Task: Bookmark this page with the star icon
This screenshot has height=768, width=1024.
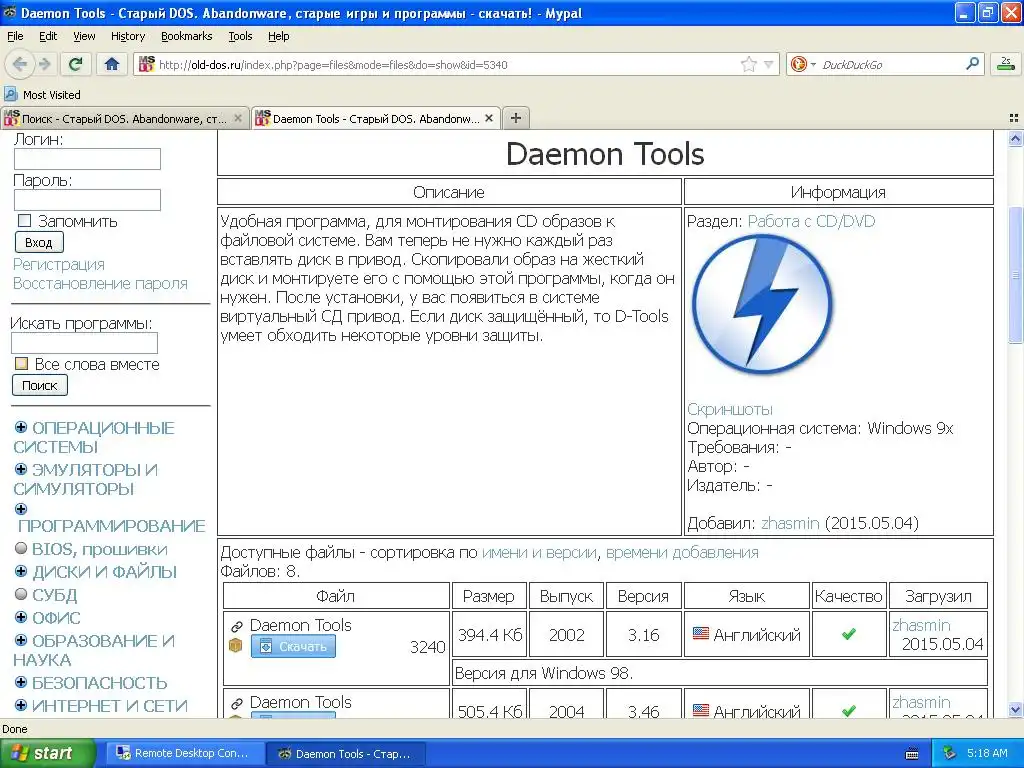Action: pyautogui.click(x=748, y=64)
